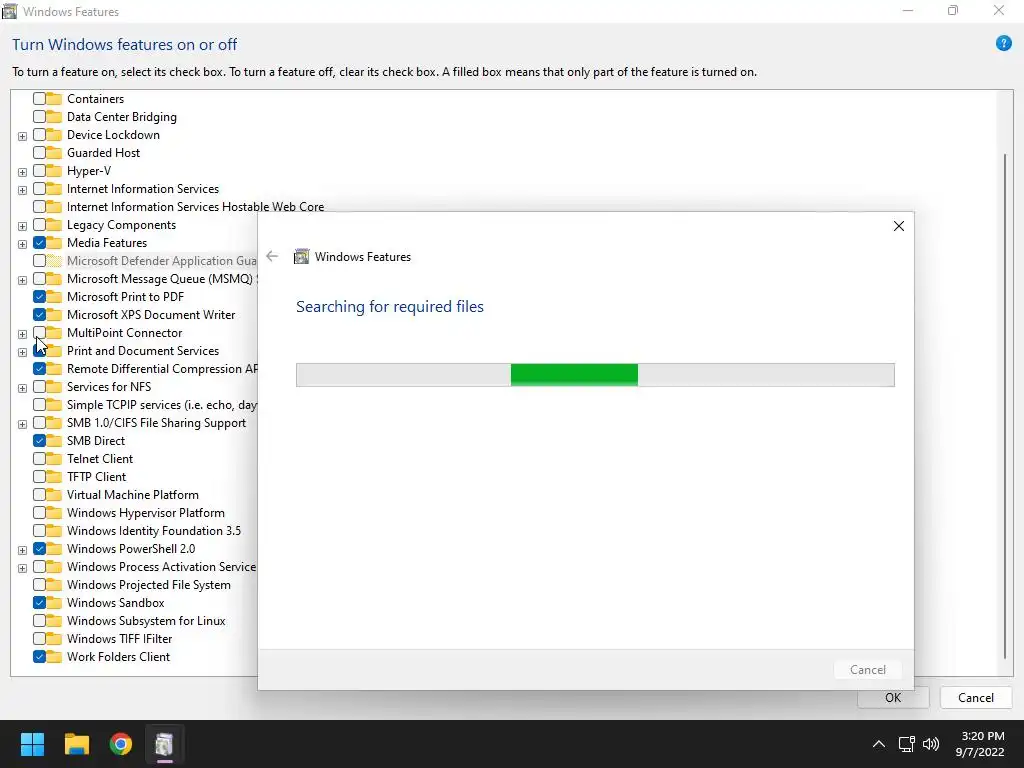
Task: Uncheck Microsoft Print to PDF
Action: (x=39, y=296)
